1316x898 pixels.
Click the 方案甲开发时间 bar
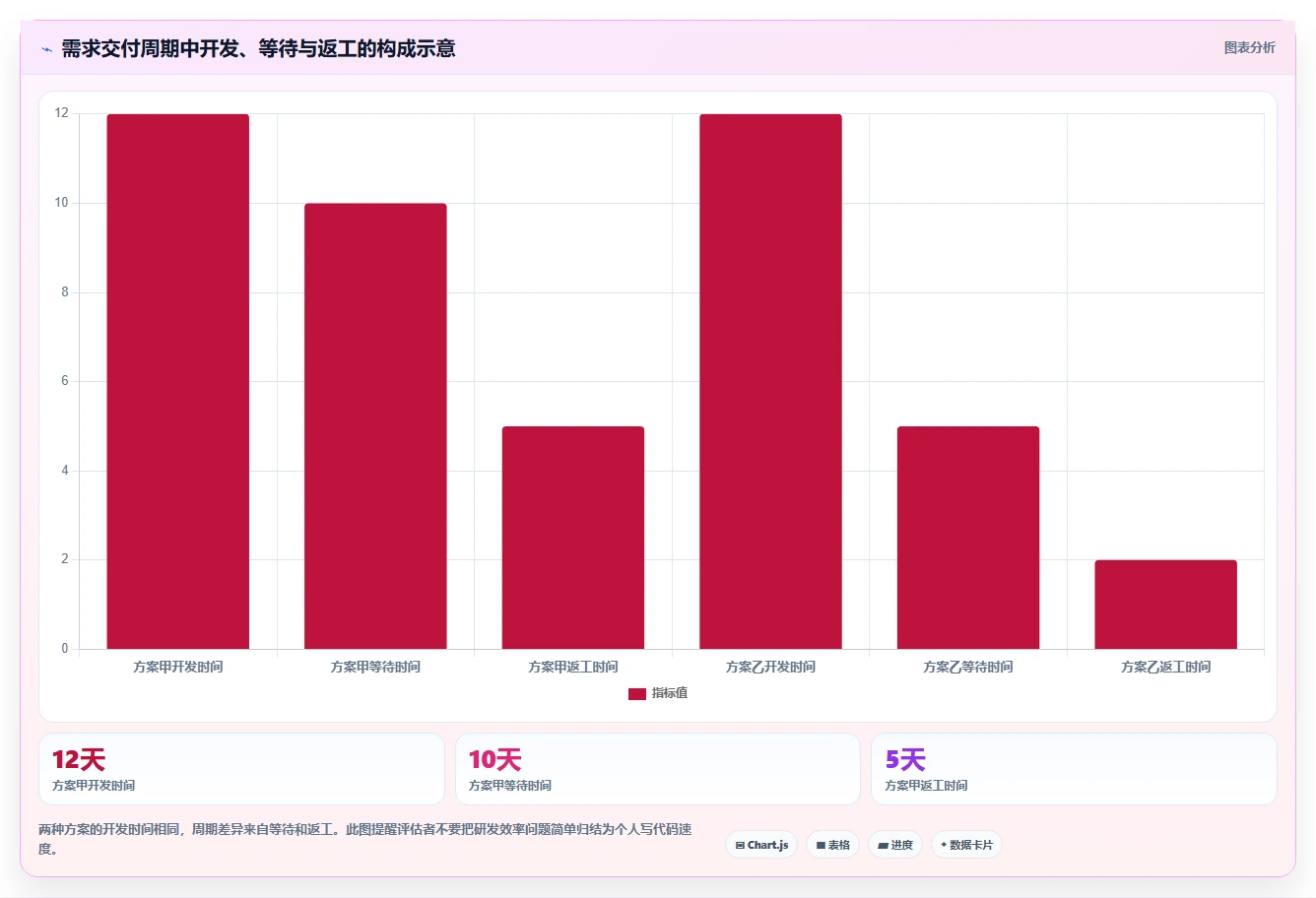pyautogui.click(x=178, y=381)
